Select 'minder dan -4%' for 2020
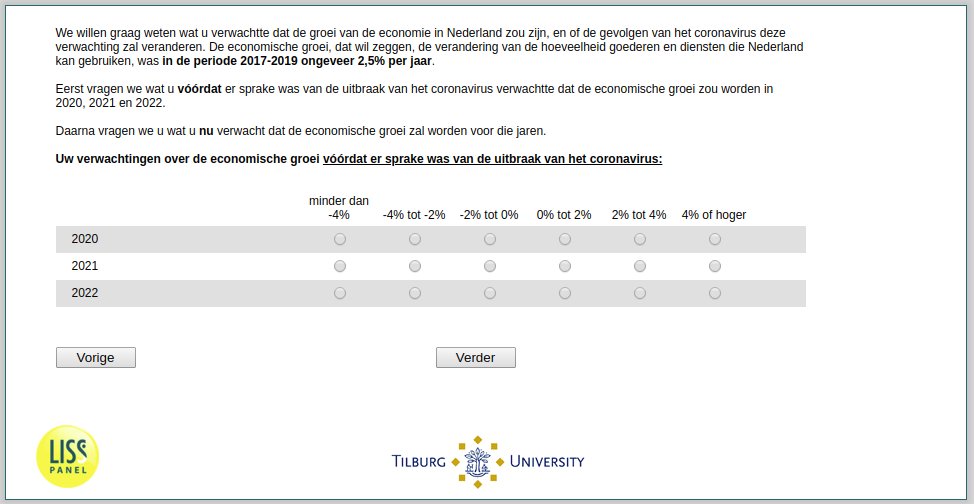The height and width of the screenshot is (504, 974). pos(340,239)
